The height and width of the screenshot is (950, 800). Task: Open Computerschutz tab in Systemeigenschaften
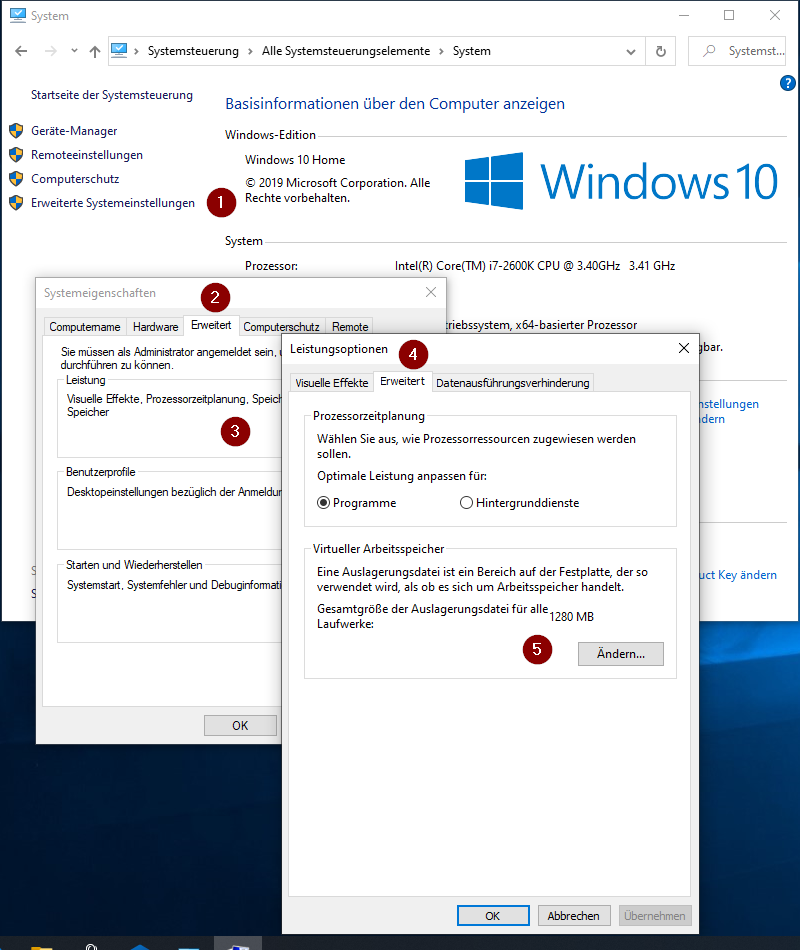pyautogui.click(x=281, y=327)
